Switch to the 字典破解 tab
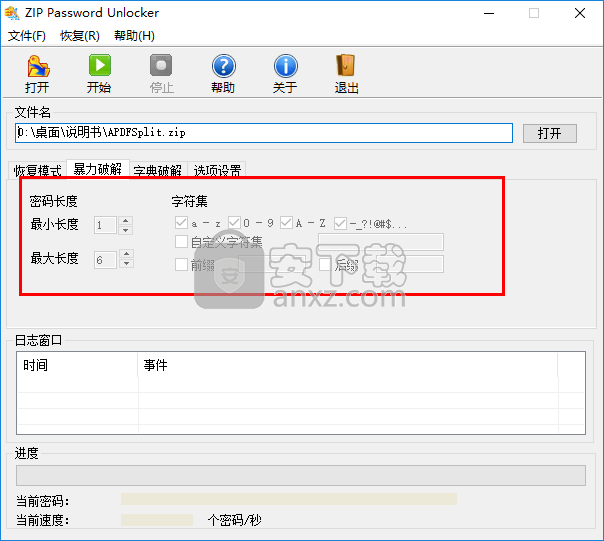 158,171
